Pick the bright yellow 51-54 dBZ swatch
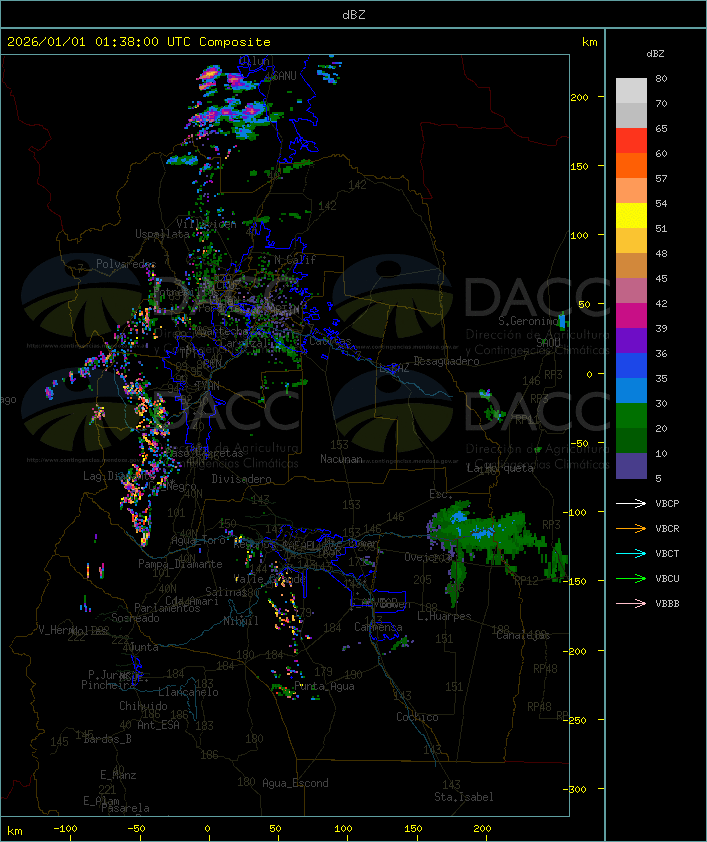 [x=631, y=215]
